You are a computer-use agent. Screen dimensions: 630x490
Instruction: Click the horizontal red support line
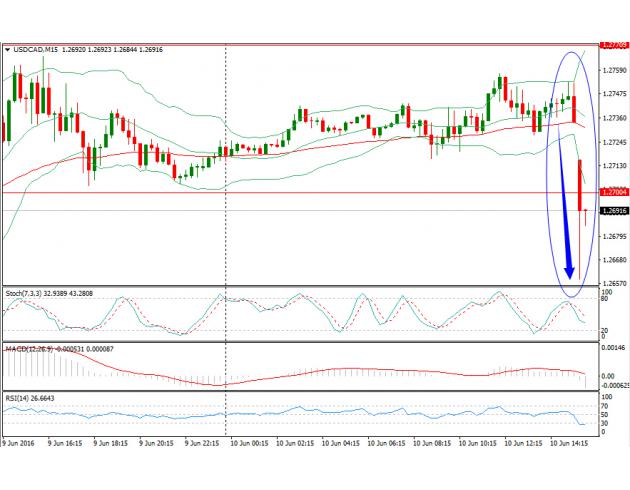pos(300,191)
